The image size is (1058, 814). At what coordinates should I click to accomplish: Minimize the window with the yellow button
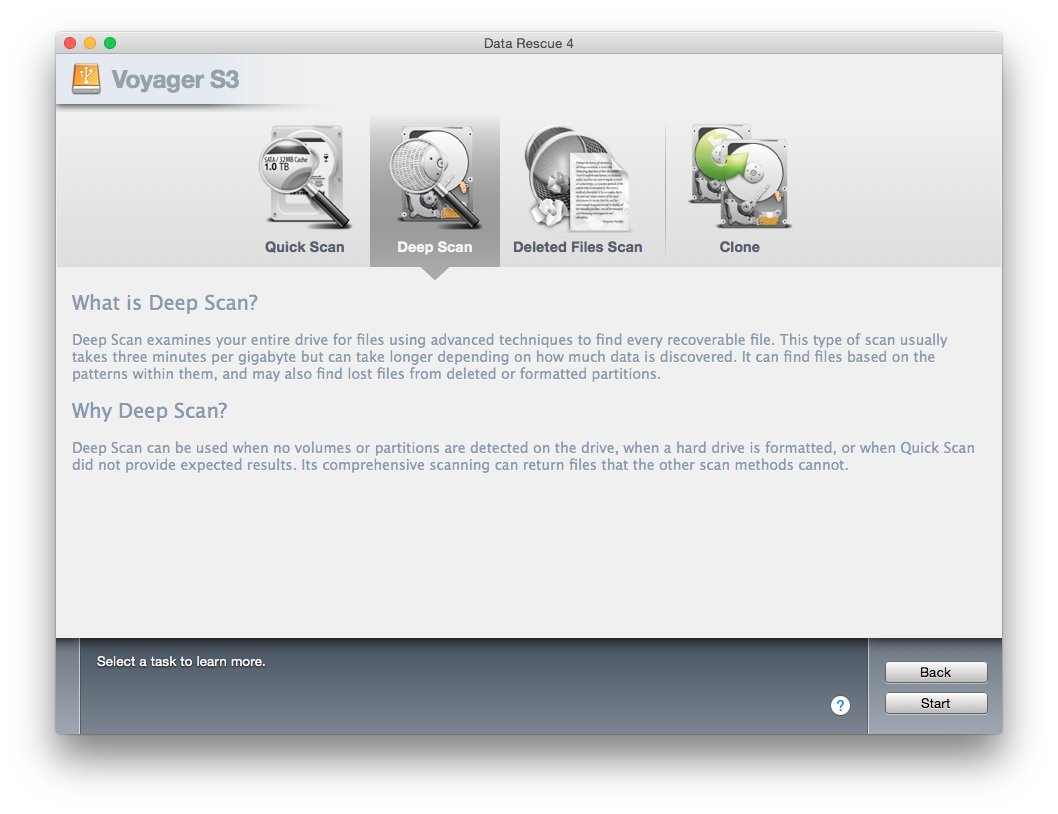click(x=90, y=43)
